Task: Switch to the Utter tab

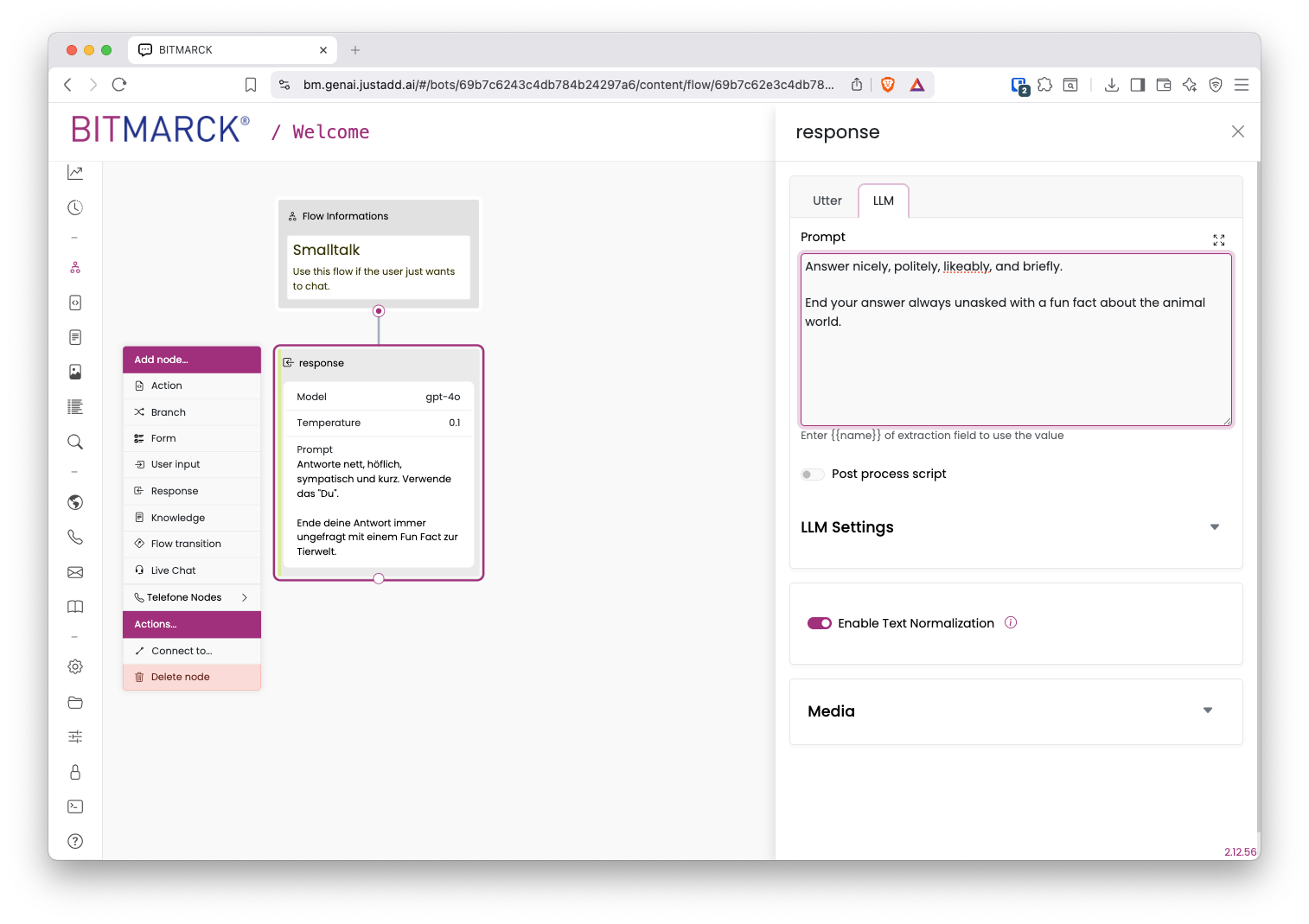Action: [827, 201]
